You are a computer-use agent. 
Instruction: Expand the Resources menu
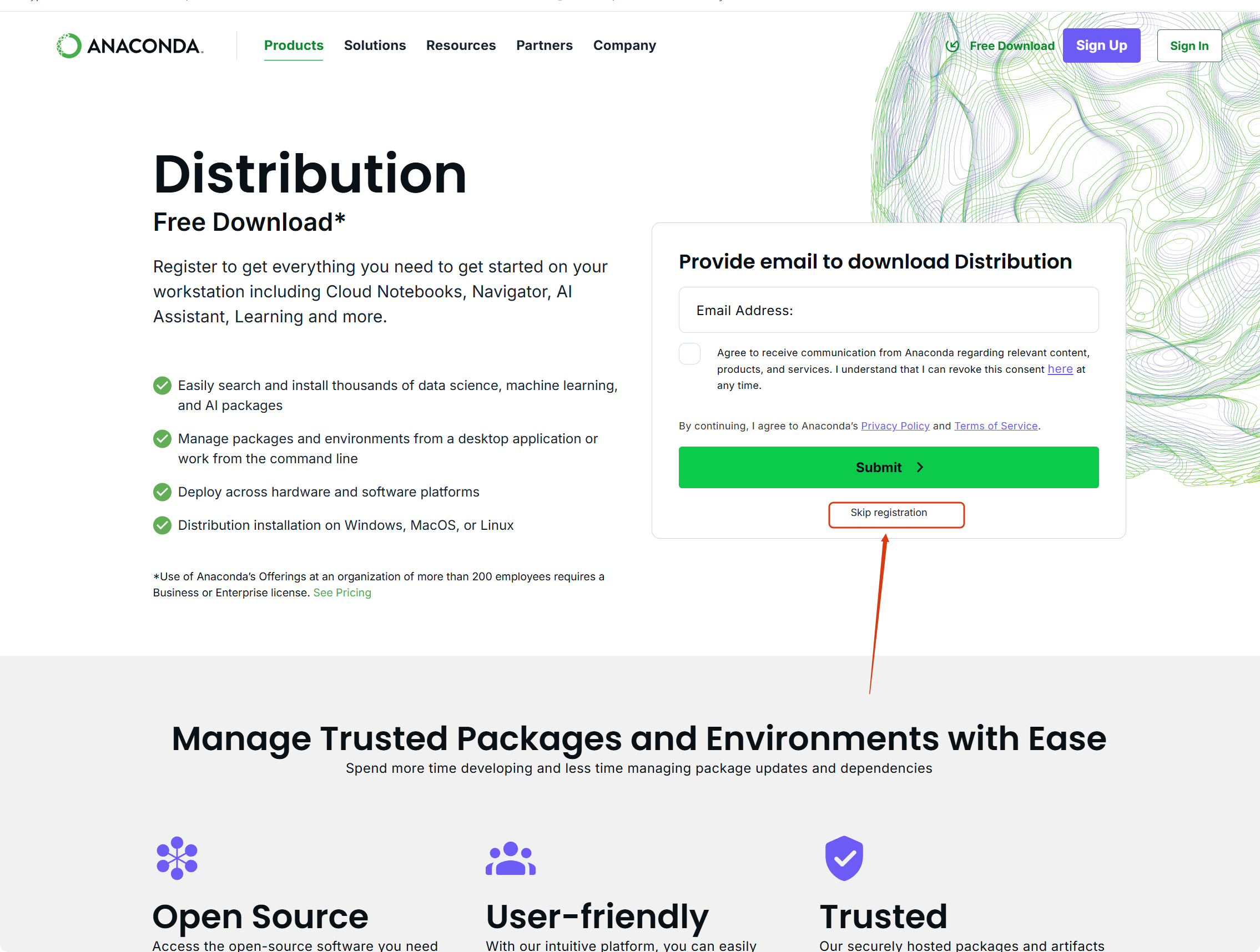[461, 45]
